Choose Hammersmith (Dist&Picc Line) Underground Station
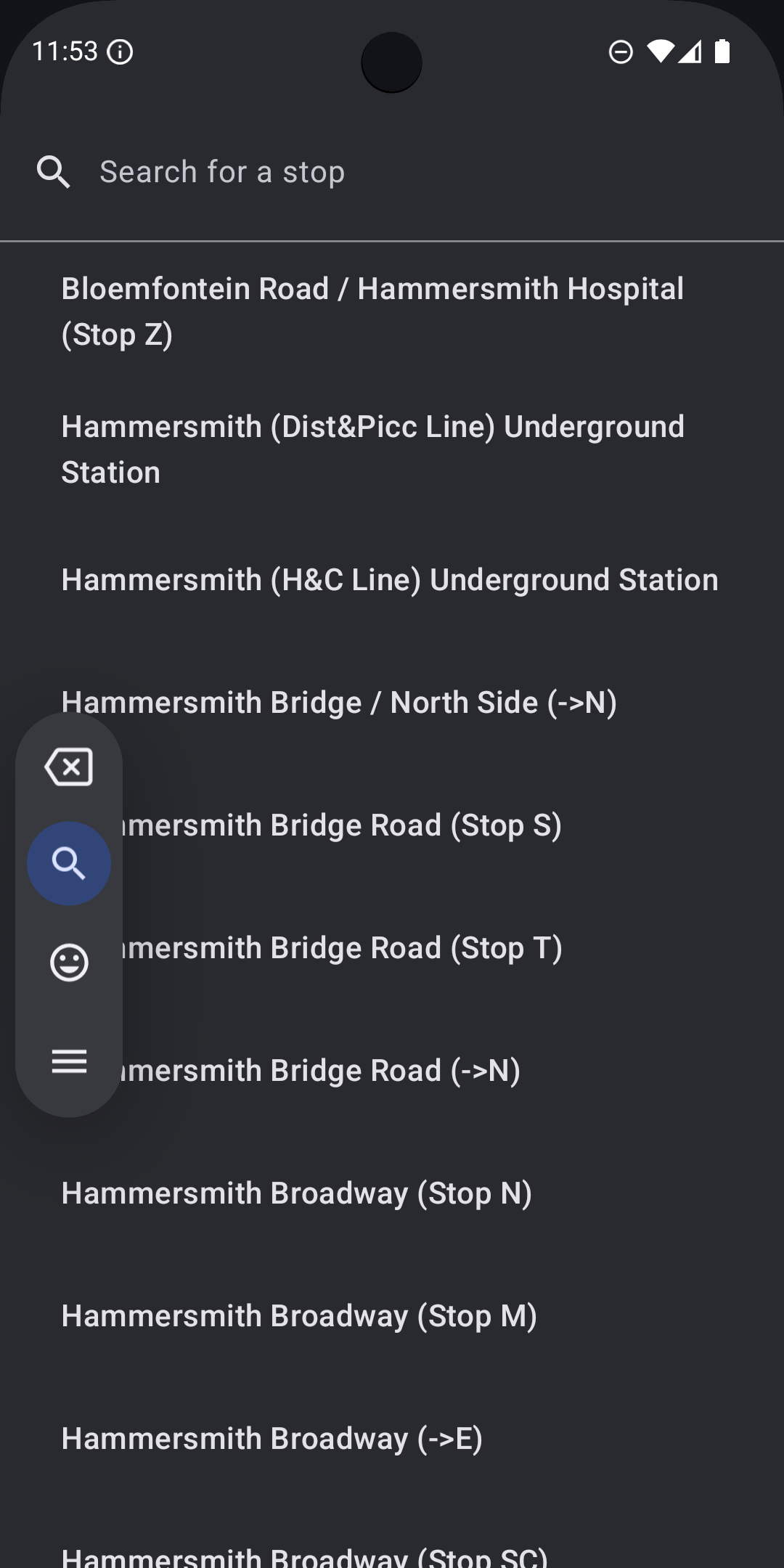 pos(372,449)
